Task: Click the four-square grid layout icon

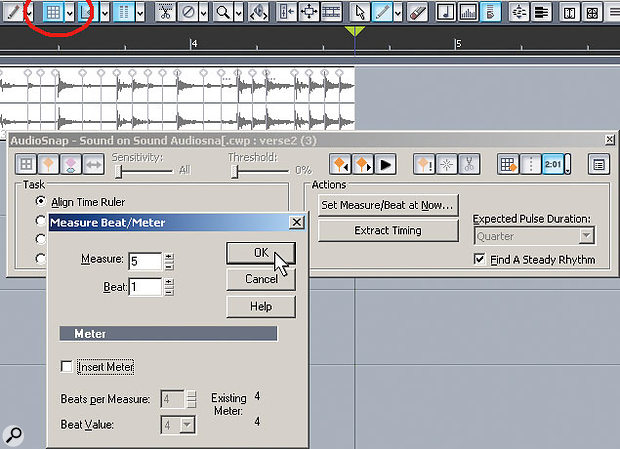Action: coord(592,12)
